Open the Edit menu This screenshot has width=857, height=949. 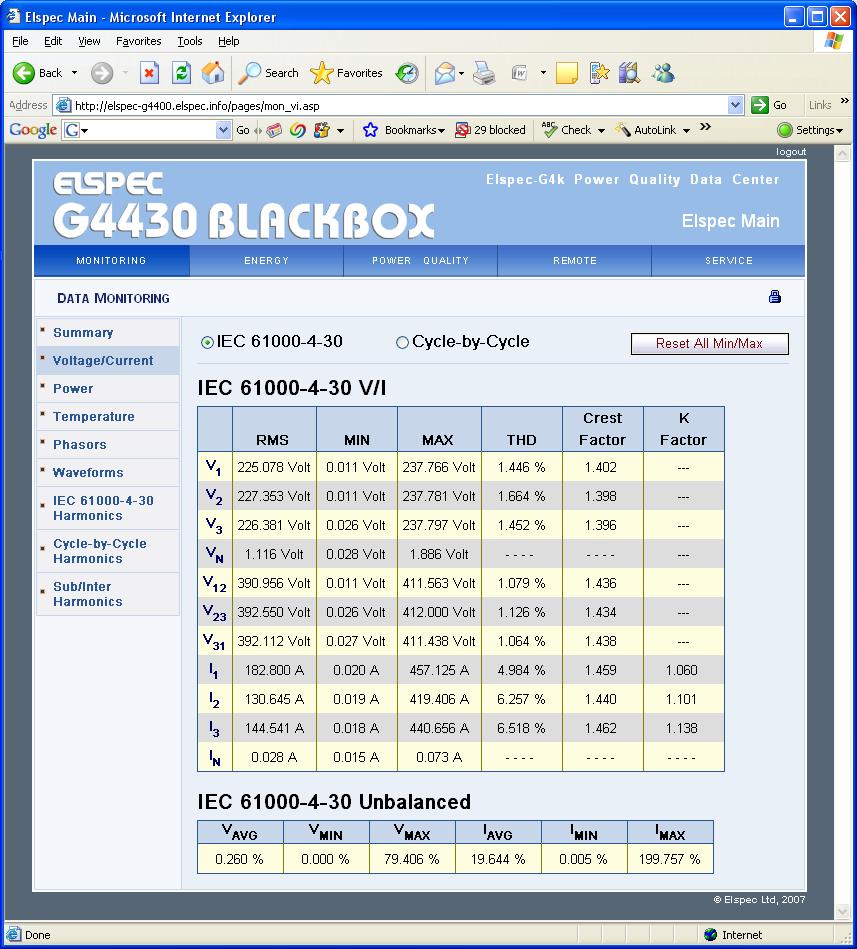(53, 41)
